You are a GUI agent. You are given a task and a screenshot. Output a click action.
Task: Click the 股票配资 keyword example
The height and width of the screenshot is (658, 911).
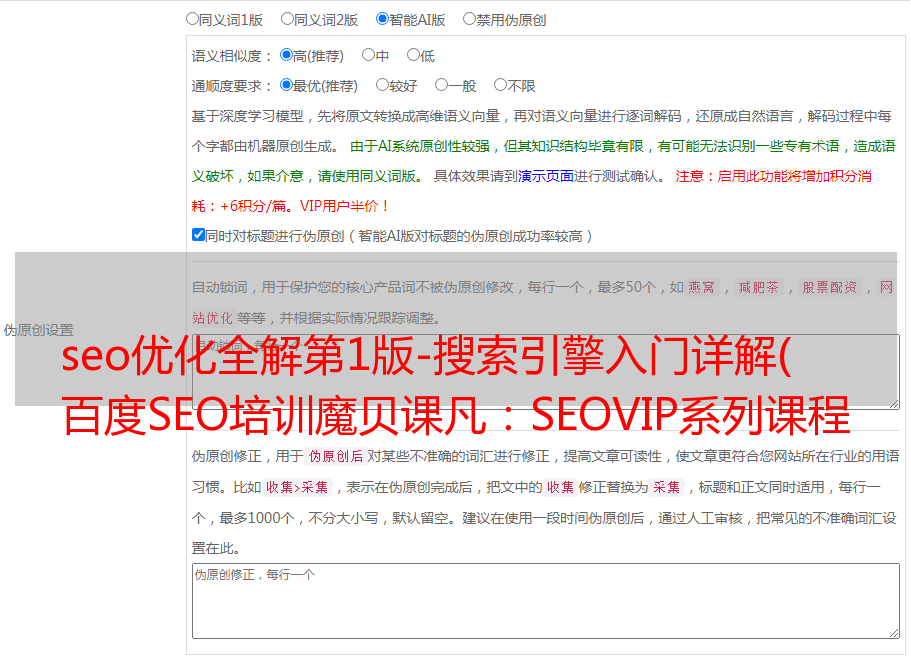pos(830,287)
